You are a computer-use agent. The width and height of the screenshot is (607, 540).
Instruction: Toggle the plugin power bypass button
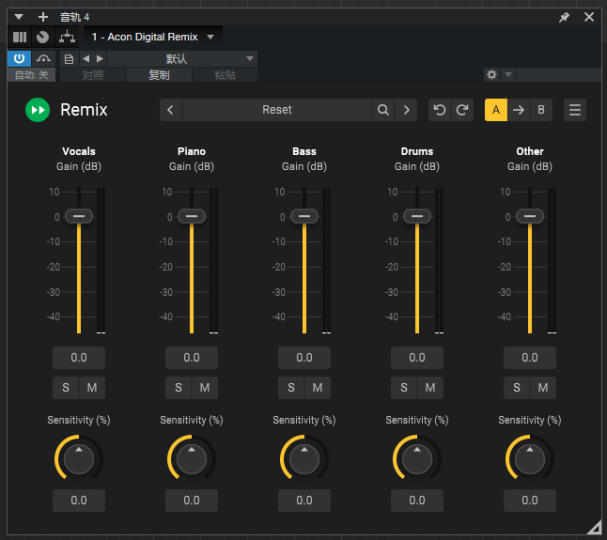pyautogui.click(x=20, y=59)
